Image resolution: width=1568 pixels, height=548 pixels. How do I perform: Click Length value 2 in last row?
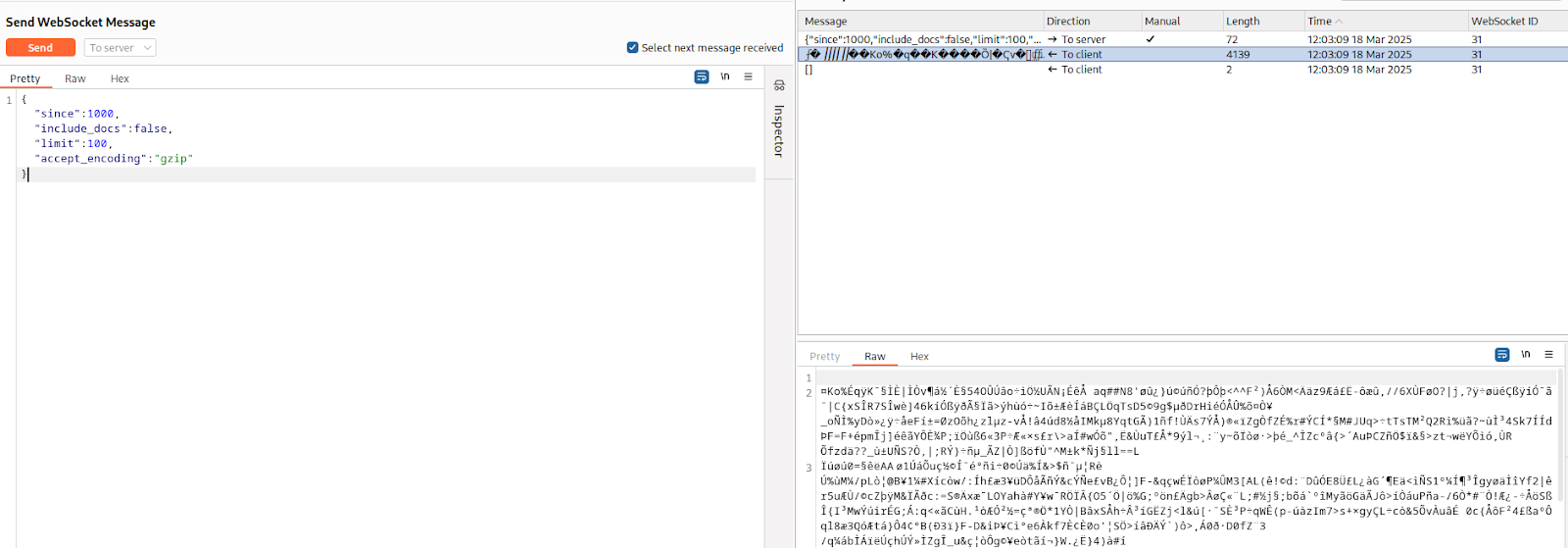pos(1229,69)
